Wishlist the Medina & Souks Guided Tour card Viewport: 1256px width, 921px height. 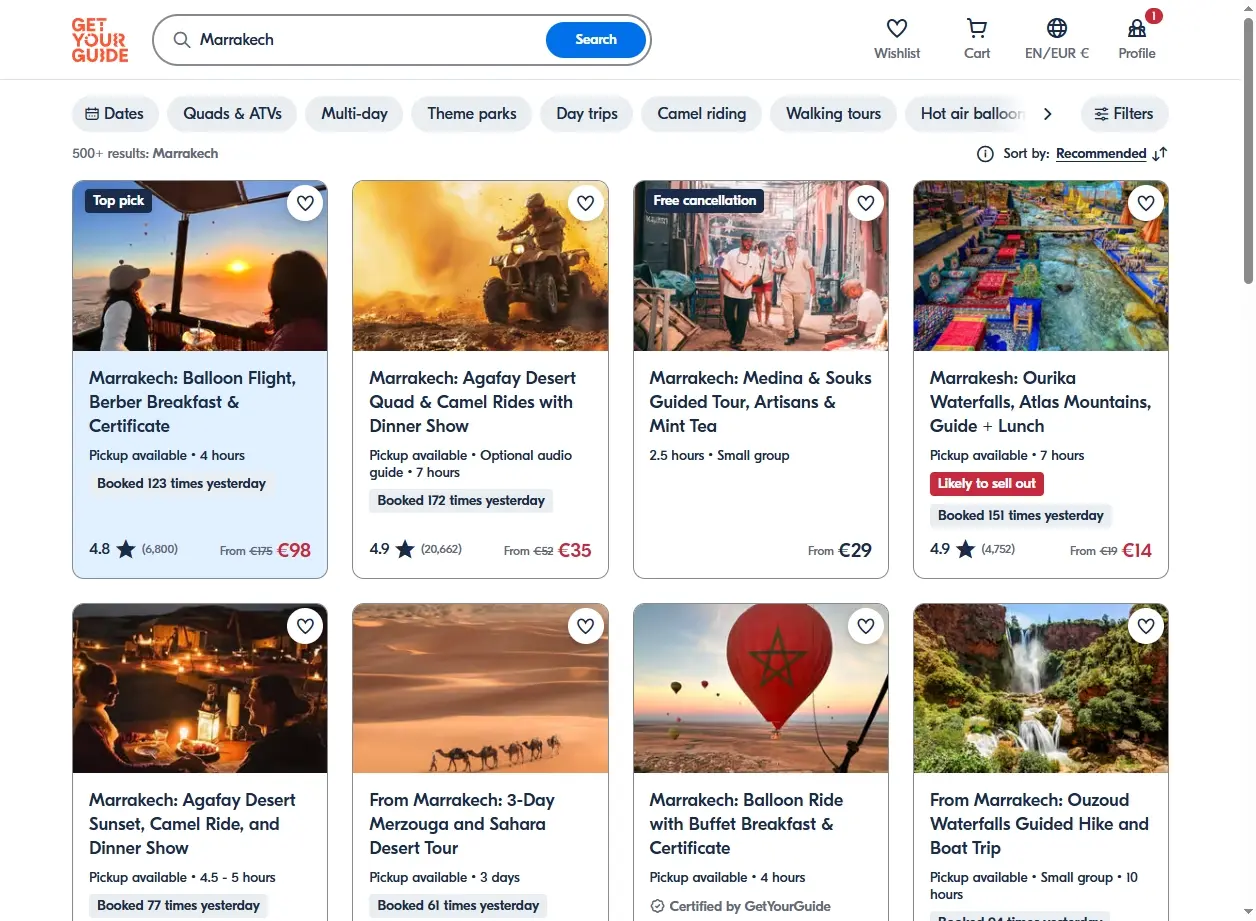click(x=866, y=203)
